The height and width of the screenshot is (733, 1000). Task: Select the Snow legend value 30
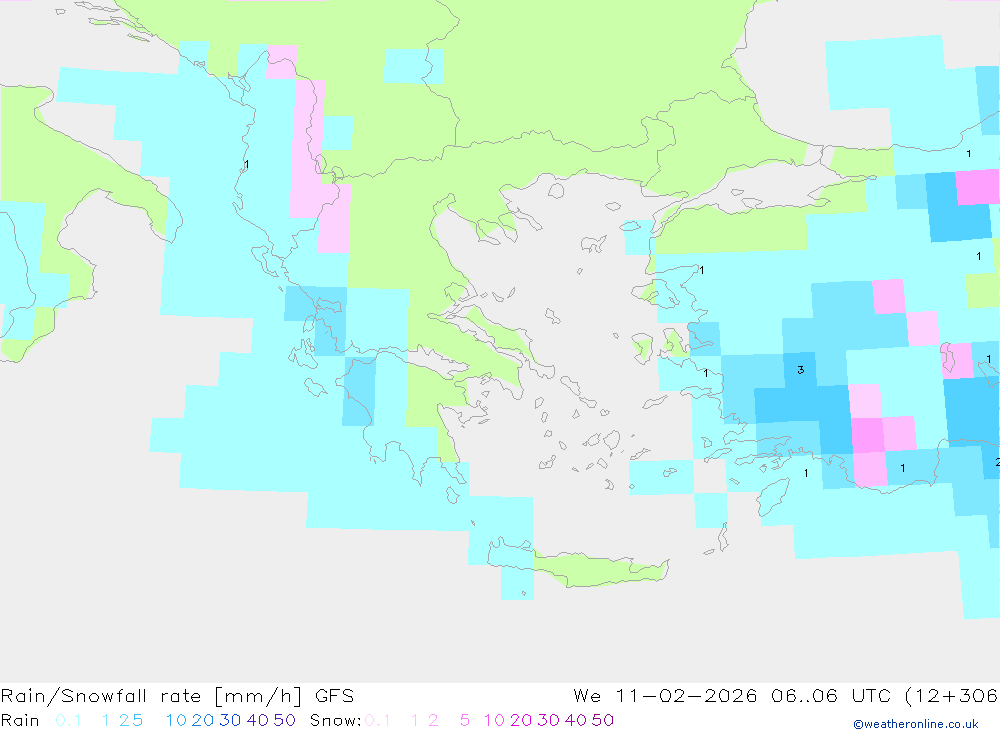548,720
